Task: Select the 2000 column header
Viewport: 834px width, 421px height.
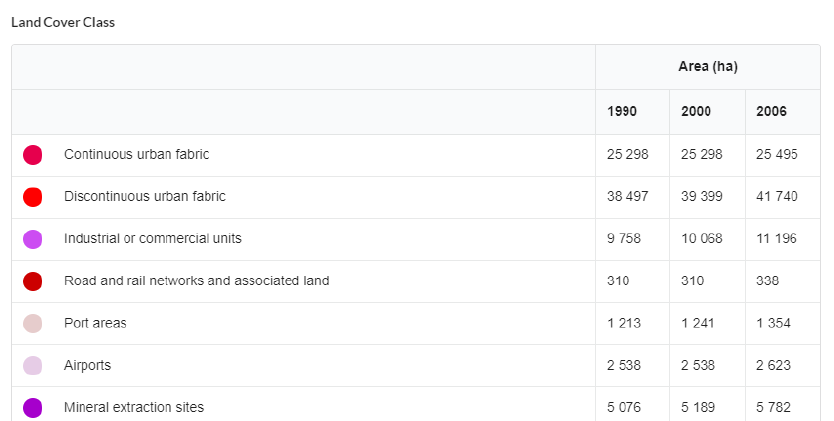Action: (696, 111)
